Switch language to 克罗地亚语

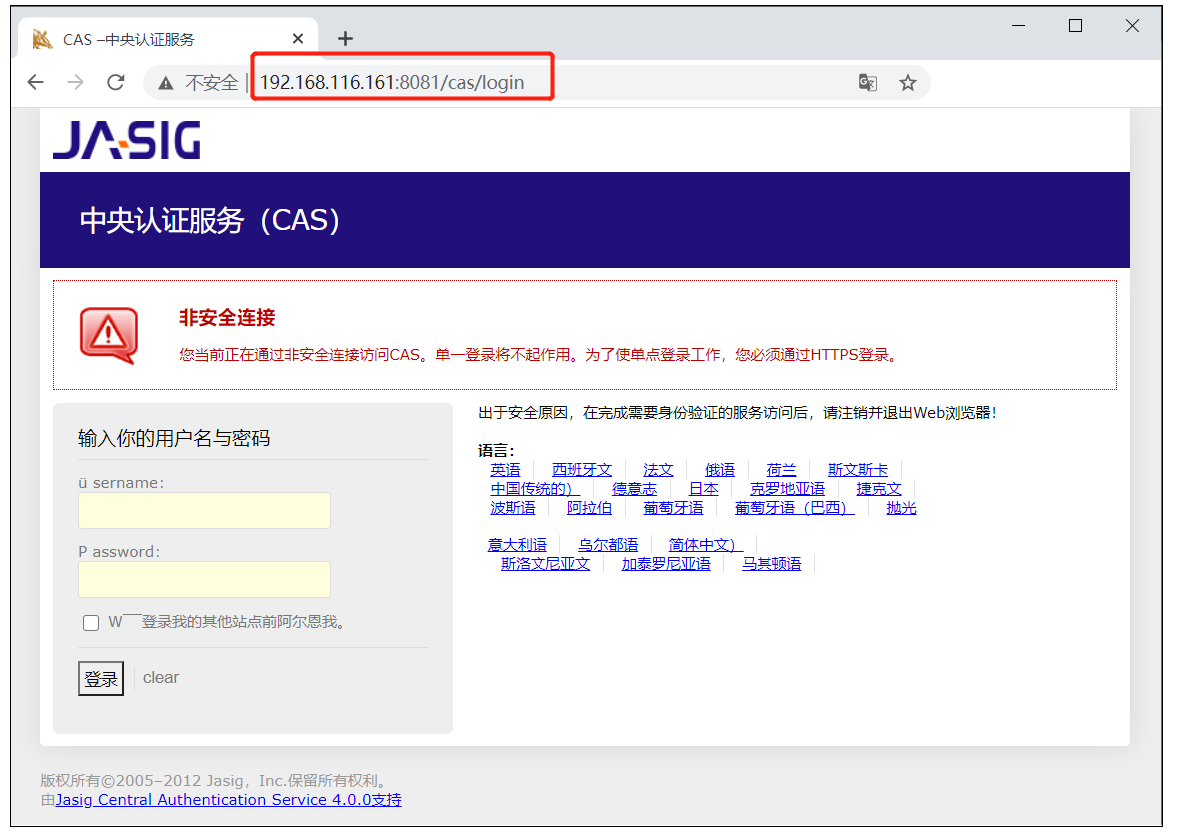[x=787, y=489]
